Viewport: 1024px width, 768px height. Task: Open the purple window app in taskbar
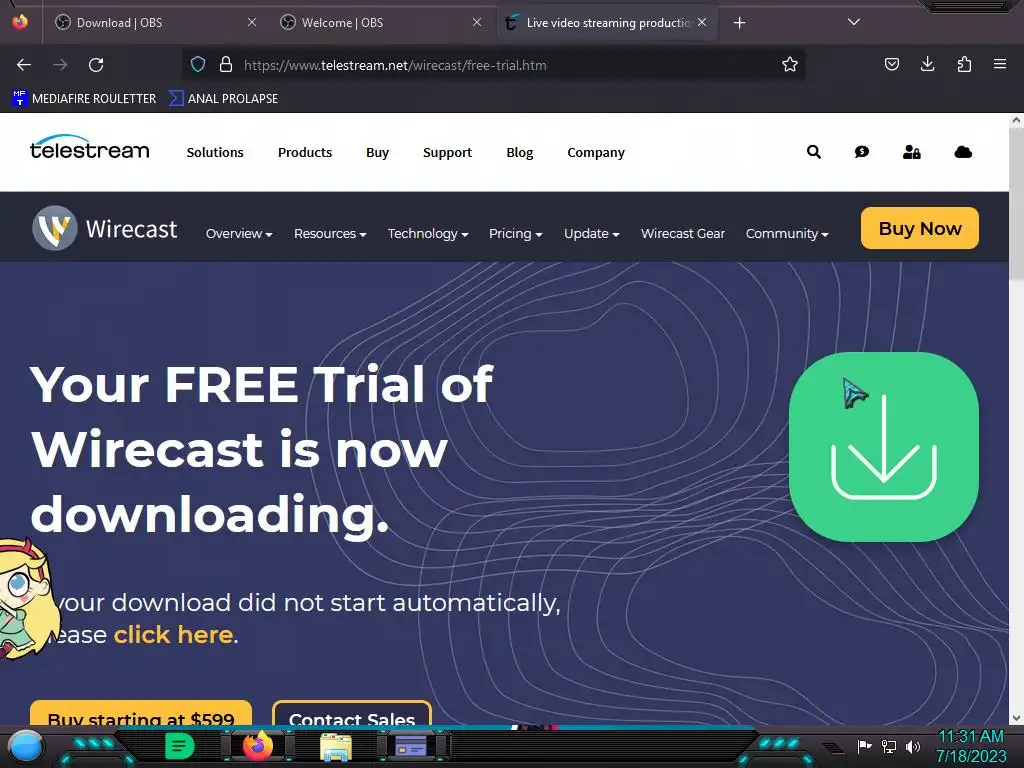[411, 746]
